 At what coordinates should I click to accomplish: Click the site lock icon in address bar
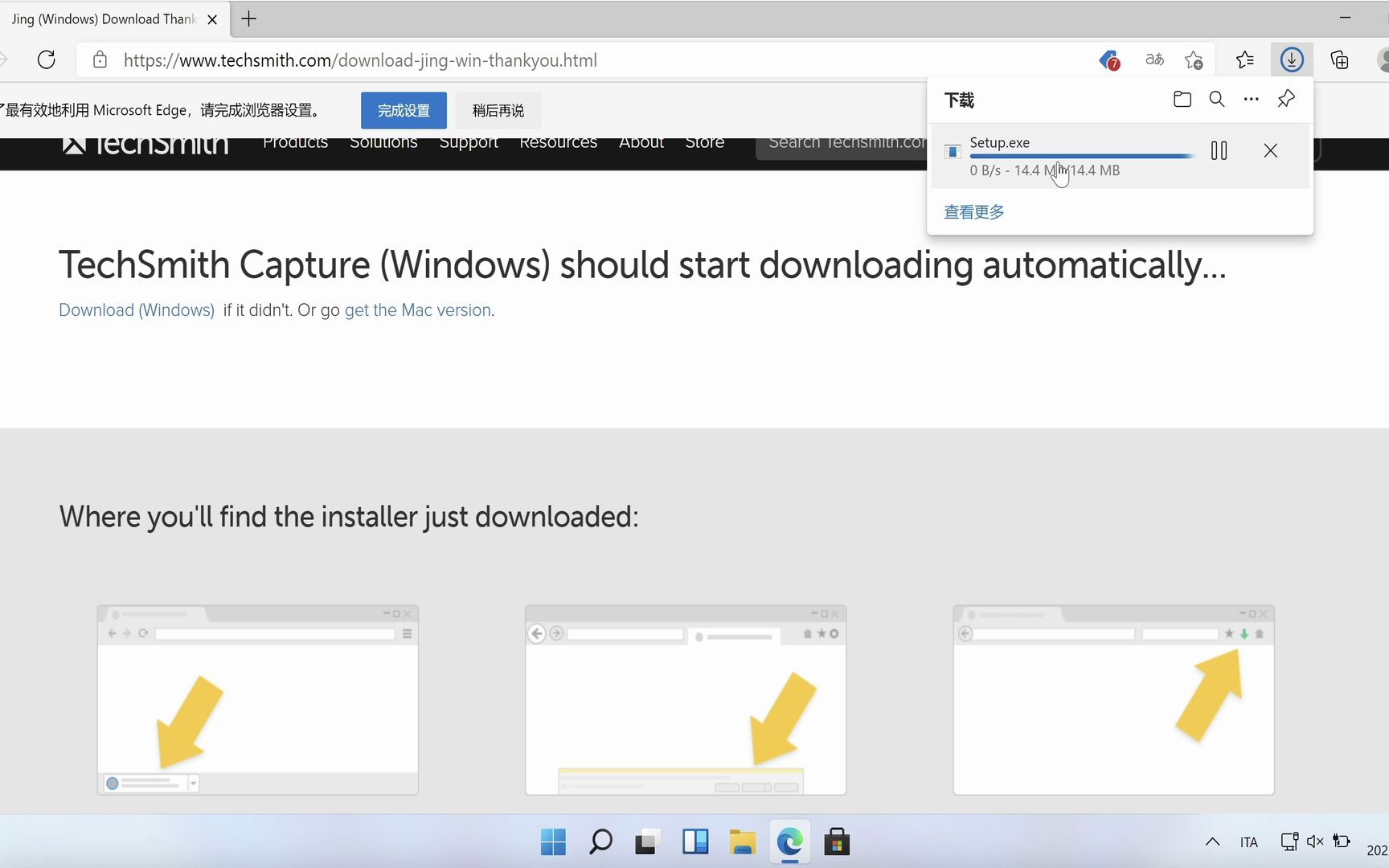point(100,59)
